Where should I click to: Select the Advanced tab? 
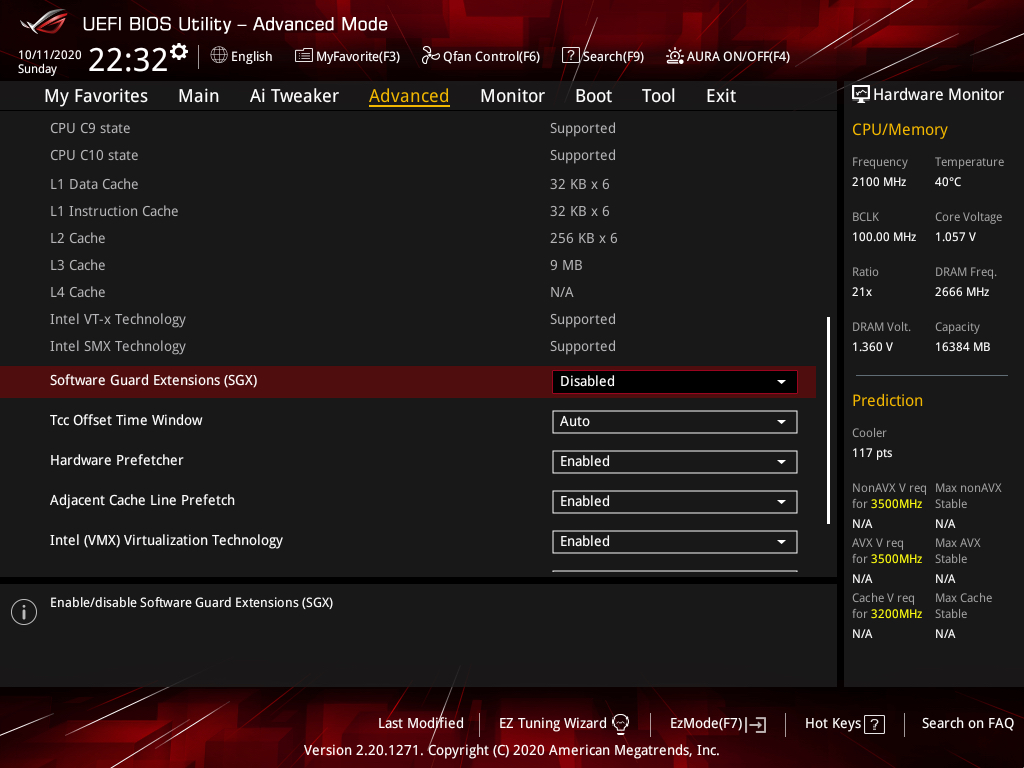pos(409,96)
